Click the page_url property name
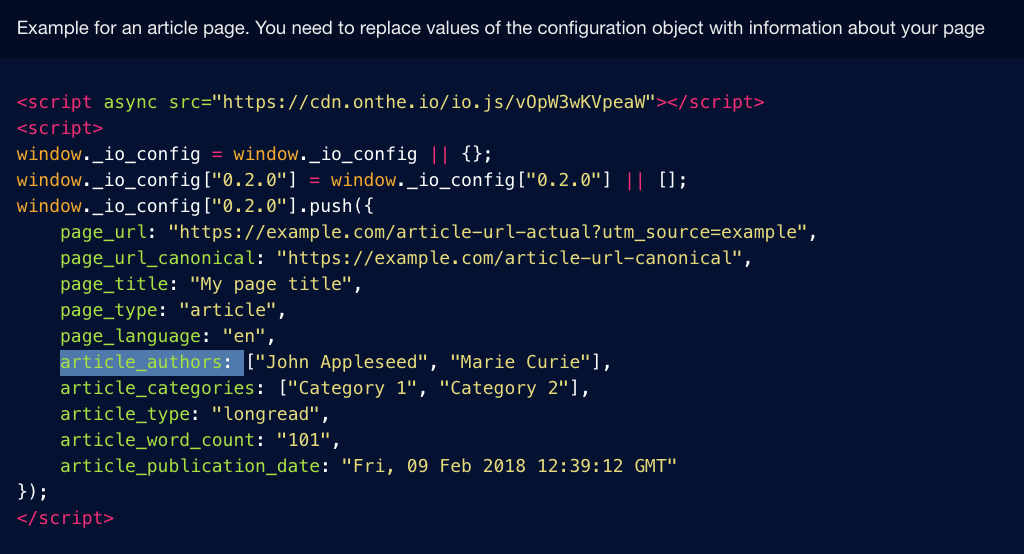This screenshot has height=554, width=1024. click(103, 233)
